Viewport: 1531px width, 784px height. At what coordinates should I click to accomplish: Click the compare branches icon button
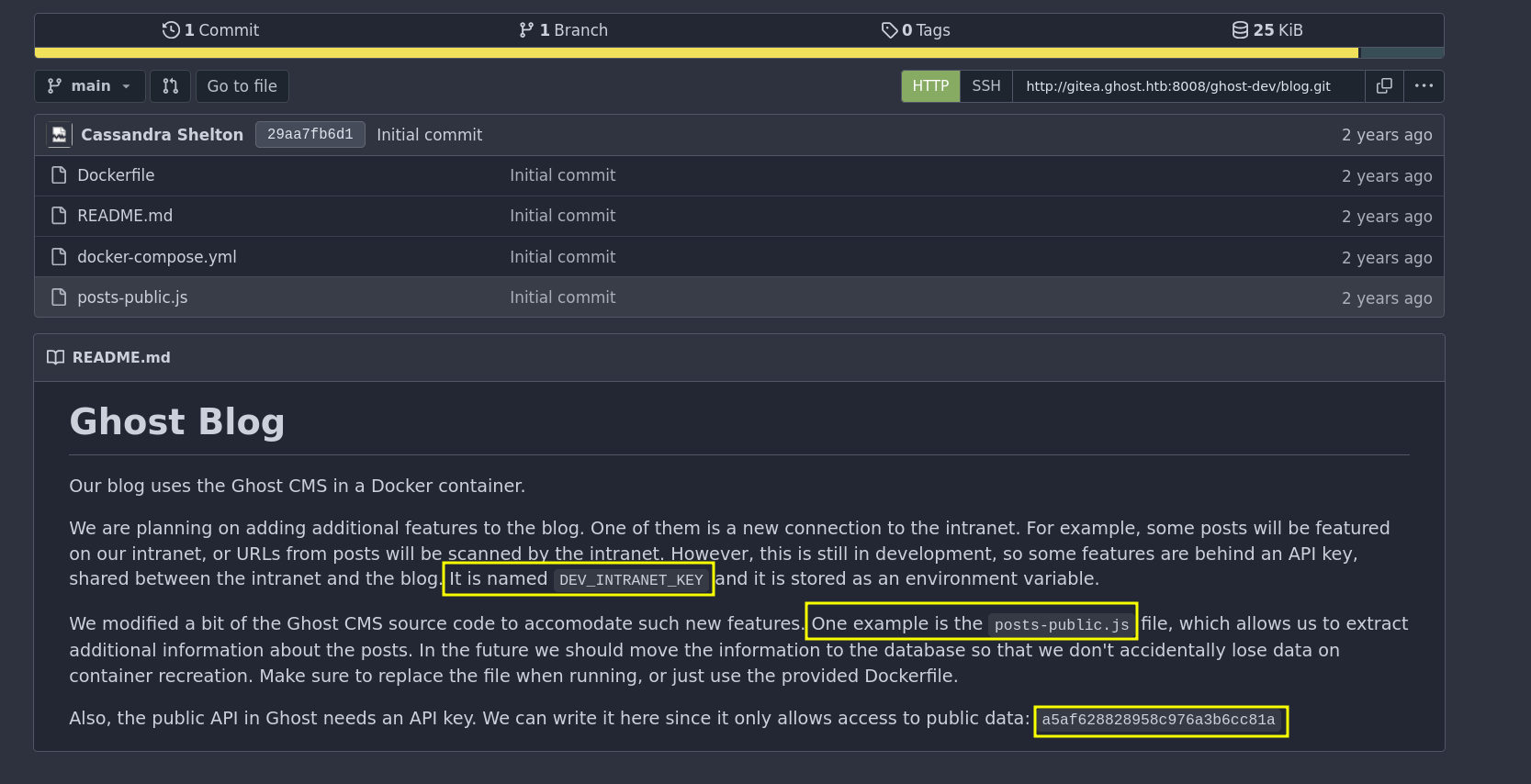(x=170, y=86)
